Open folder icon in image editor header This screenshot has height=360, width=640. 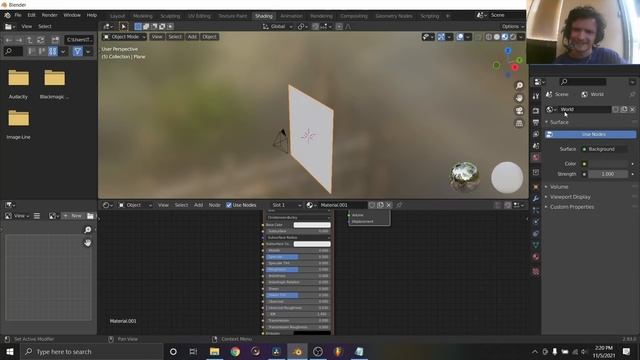pyautogui.click(x=90, y=216)
